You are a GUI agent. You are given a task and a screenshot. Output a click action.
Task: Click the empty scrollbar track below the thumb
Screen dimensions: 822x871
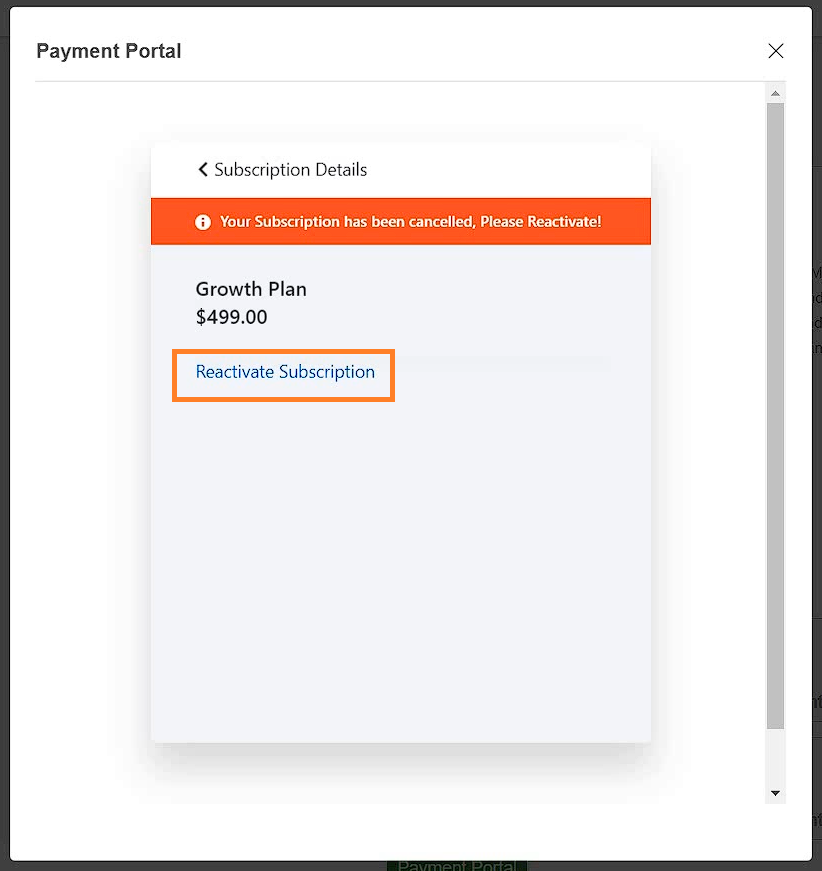pyautogui.click(x=775, y=756)
